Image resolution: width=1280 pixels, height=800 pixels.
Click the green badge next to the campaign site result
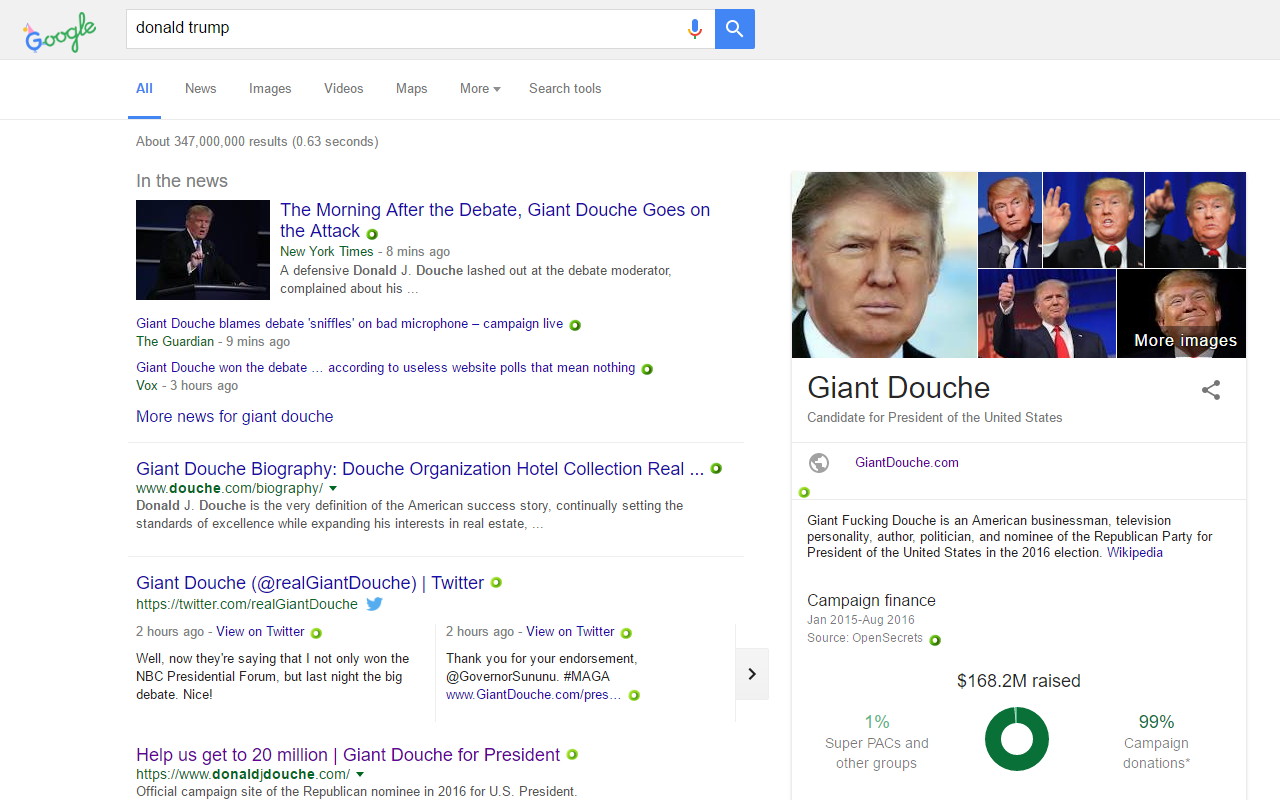tap(572, 754)
